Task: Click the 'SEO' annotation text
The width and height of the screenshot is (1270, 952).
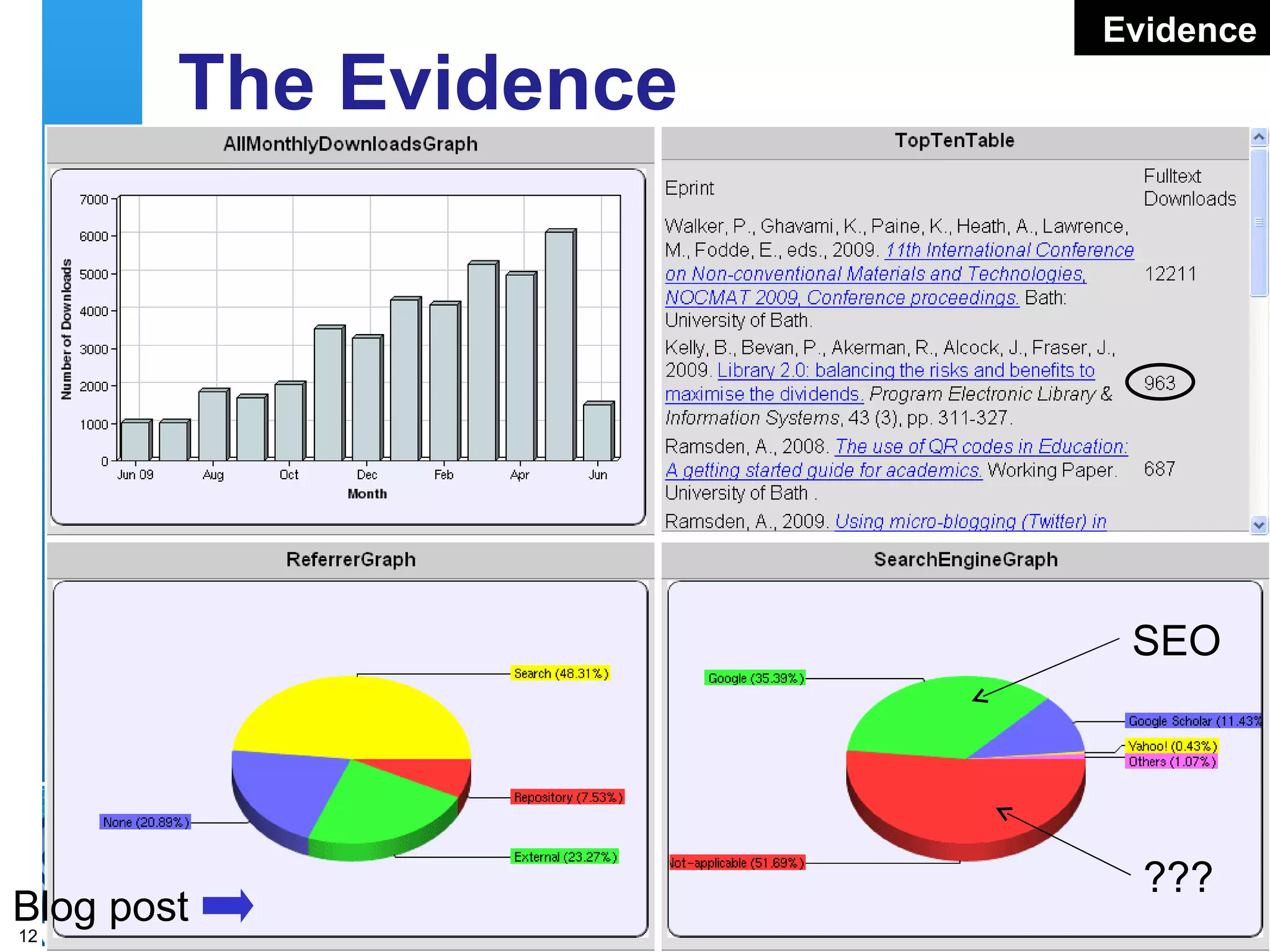Action: click(x=1176, y=640)
